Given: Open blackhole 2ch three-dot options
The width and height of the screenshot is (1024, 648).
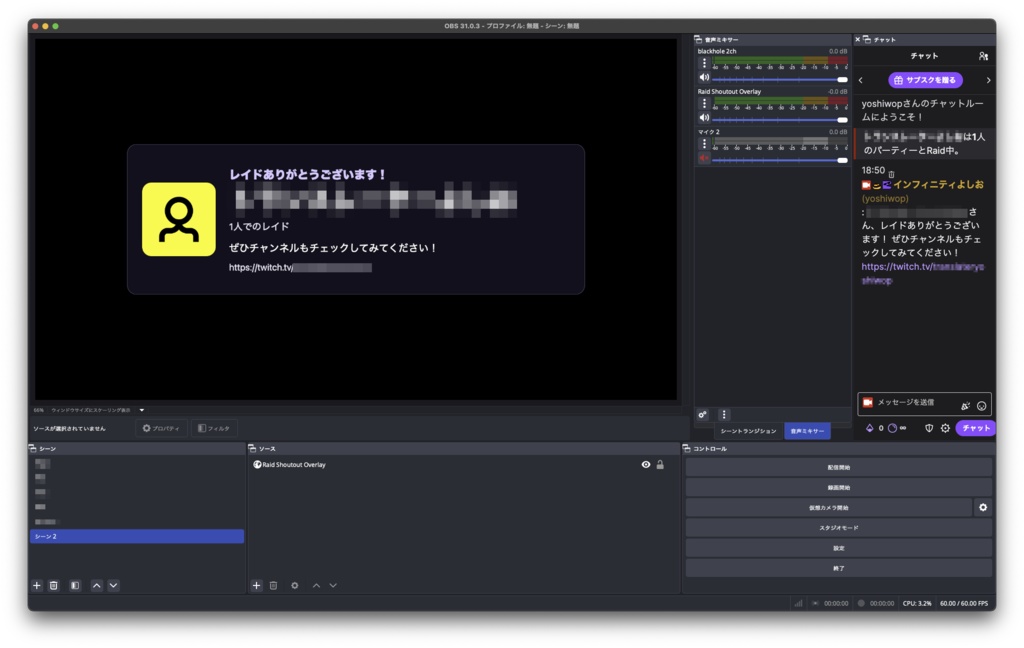Looking at the screenshot, I should pos(704,63).
